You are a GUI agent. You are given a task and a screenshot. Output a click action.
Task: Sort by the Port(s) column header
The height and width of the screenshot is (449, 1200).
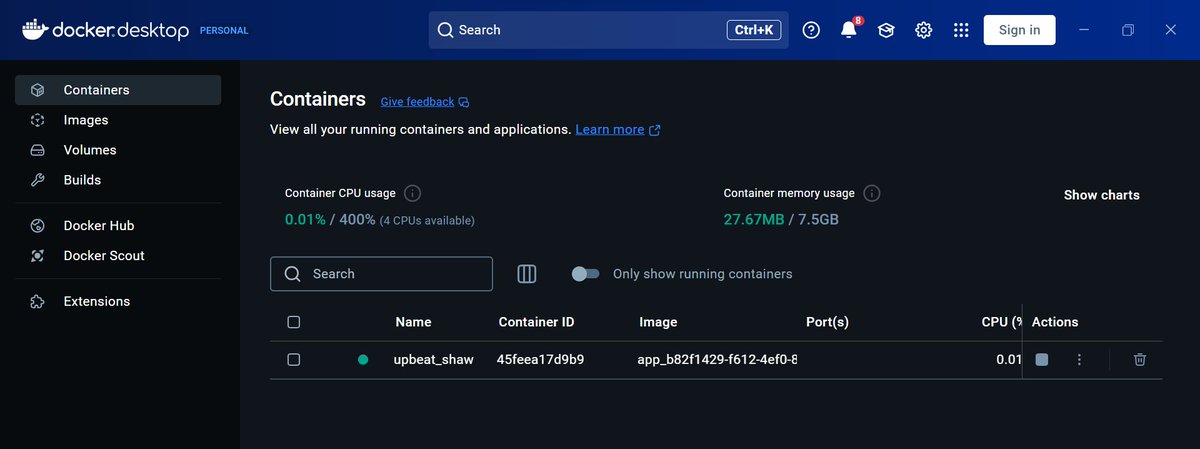coord(827,322)
